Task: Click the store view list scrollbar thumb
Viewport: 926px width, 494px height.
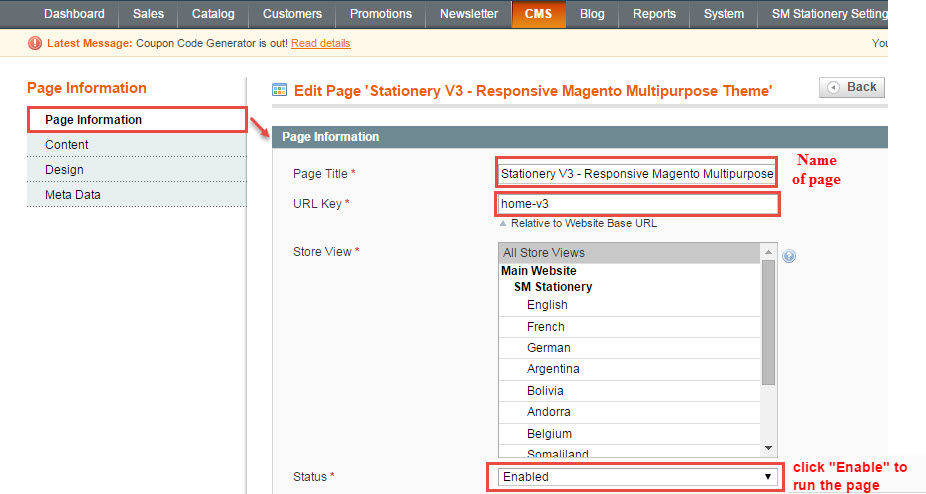Action: pyautogui.click(x=768, y=323)
